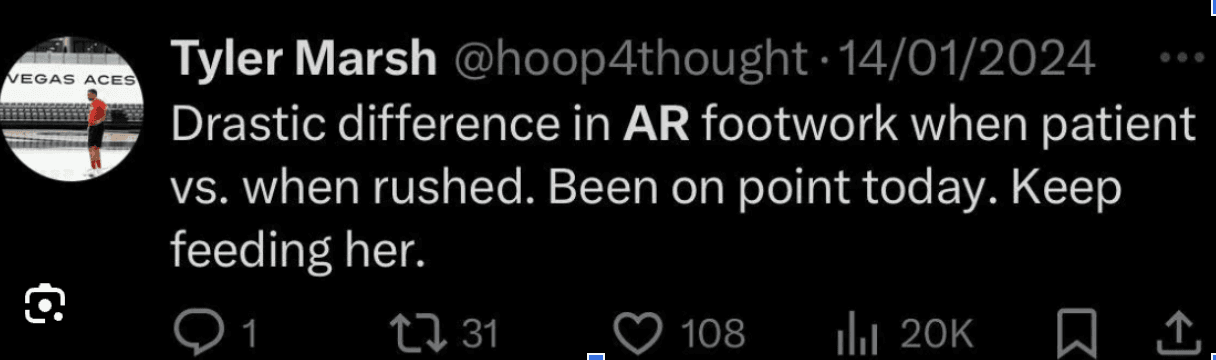Open Tyler Marsh's profile from display name
Viewport: 1216px width, 360px height.
pos(305,63)
